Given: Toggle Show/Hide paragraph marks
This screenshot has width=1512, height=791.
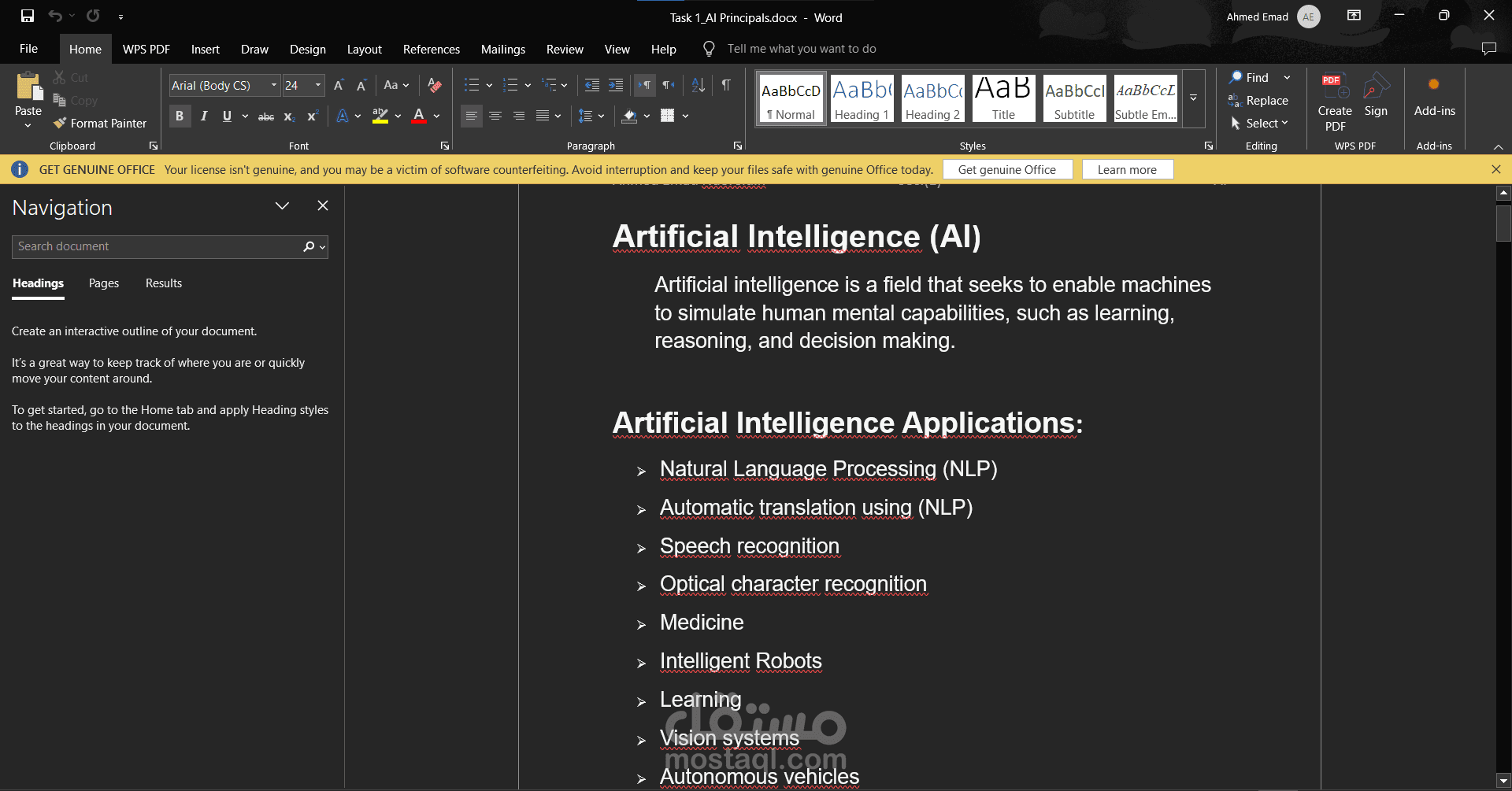Looking at the screenshot, I should click(726, 85).
